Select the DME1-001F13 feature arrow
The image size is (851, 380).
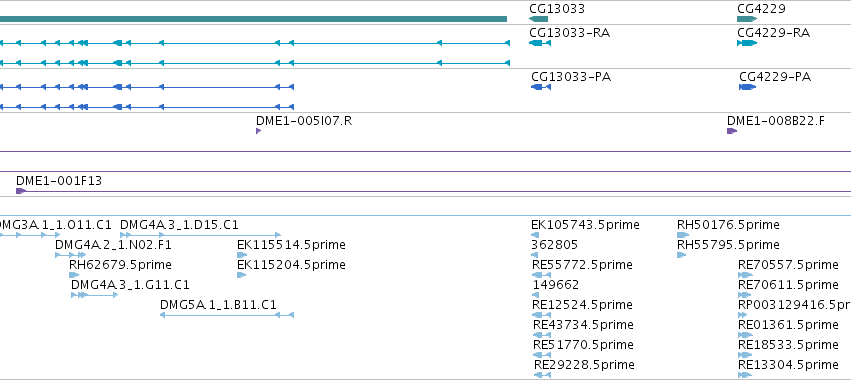(21, 191)
